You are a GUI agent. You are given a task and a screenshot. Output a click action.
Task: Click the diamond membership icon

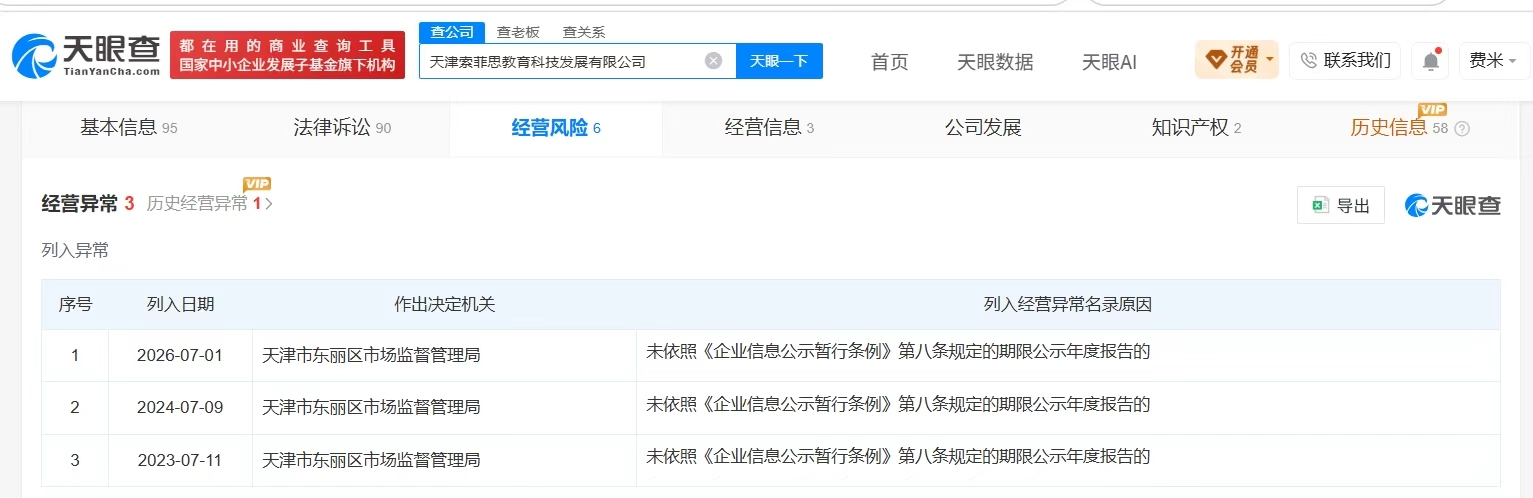tap(1216, 61)
